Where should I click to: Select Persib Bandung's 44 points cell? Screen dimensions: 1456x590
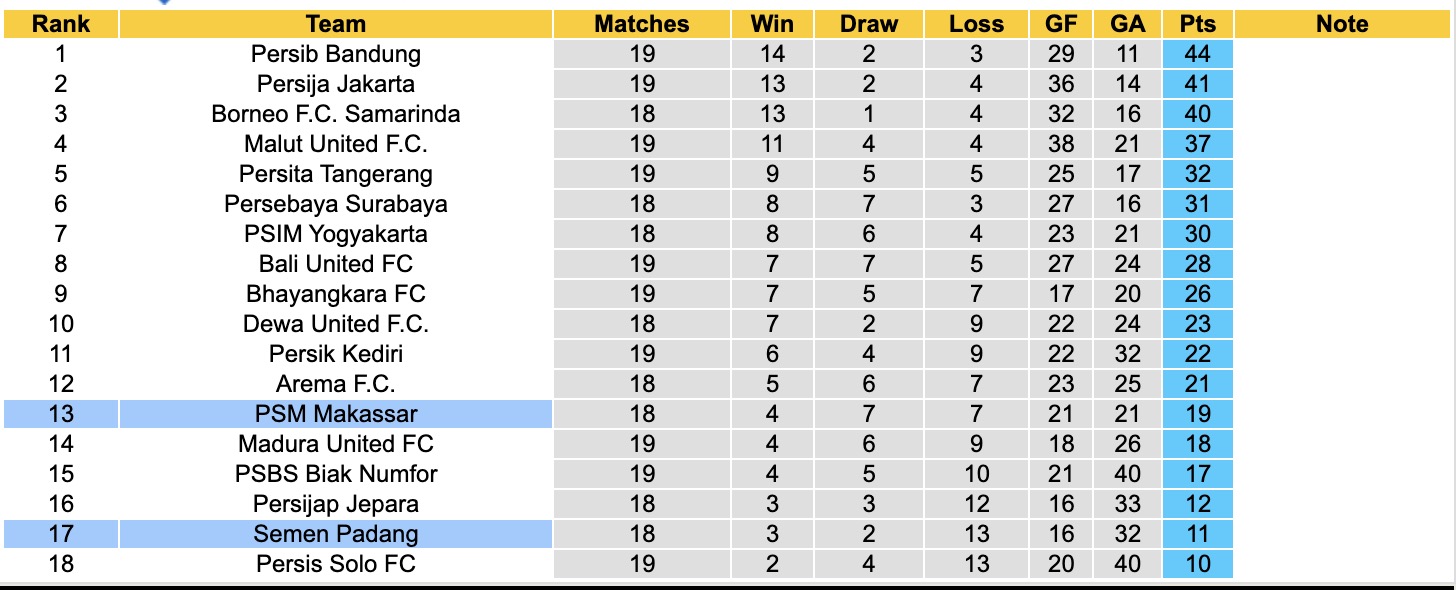coord(1197,54)
